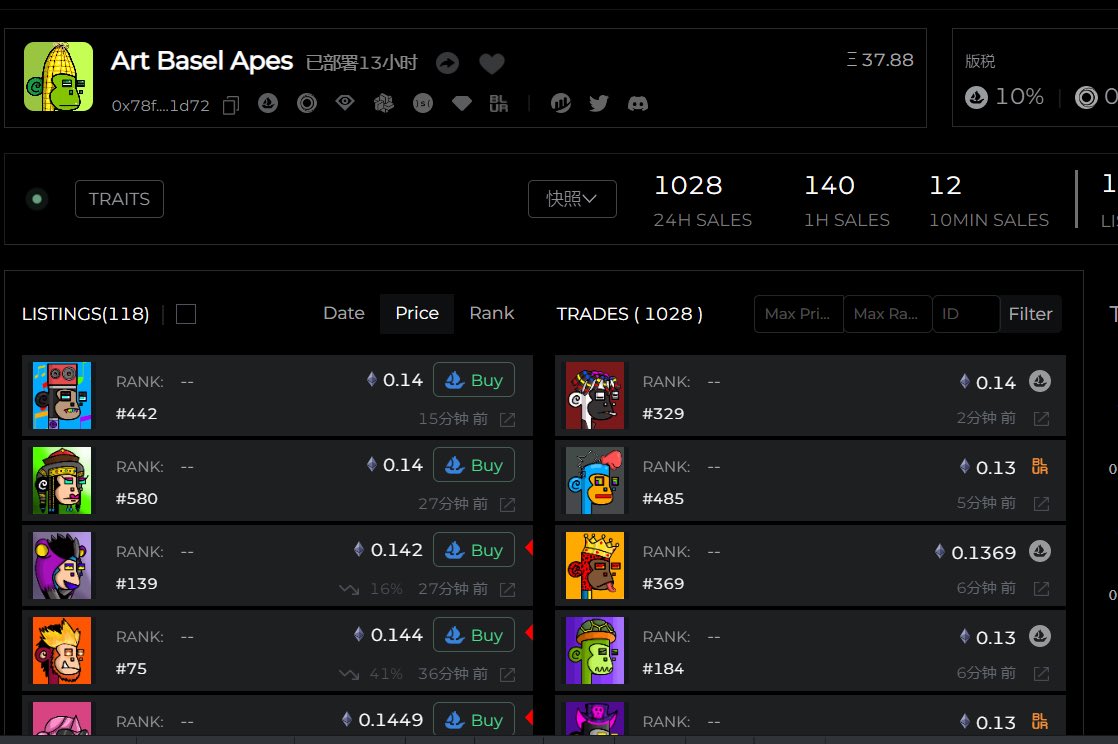Open external link for trade #369
1118x744 pixels.
tap(1041, 588)
